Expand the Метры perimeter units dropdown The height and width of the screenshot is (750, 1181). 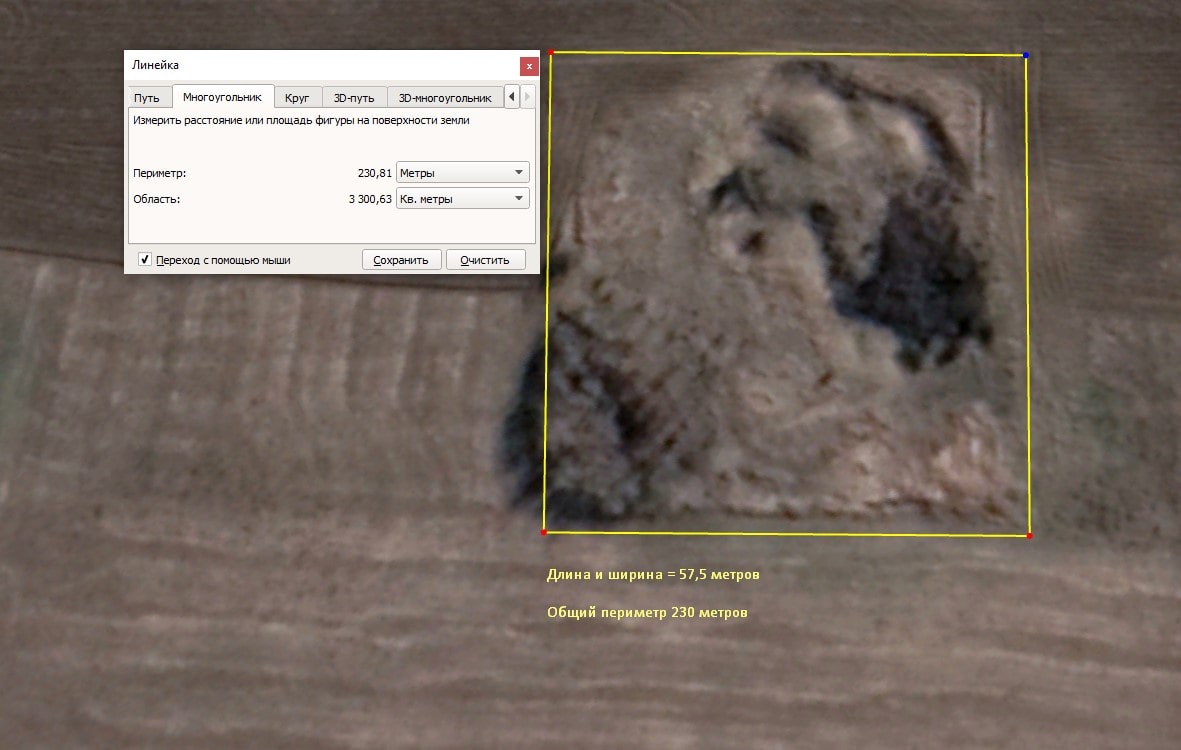tap(463, 173)
